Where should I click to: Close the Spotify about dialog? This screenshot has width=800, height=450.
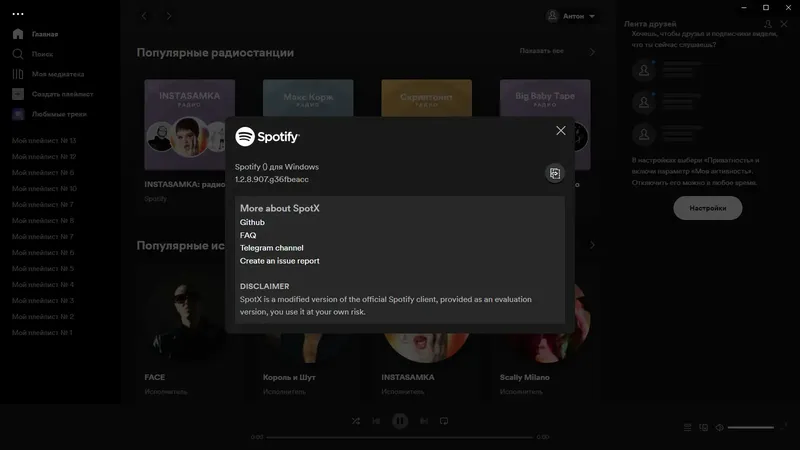click(561, 131)
